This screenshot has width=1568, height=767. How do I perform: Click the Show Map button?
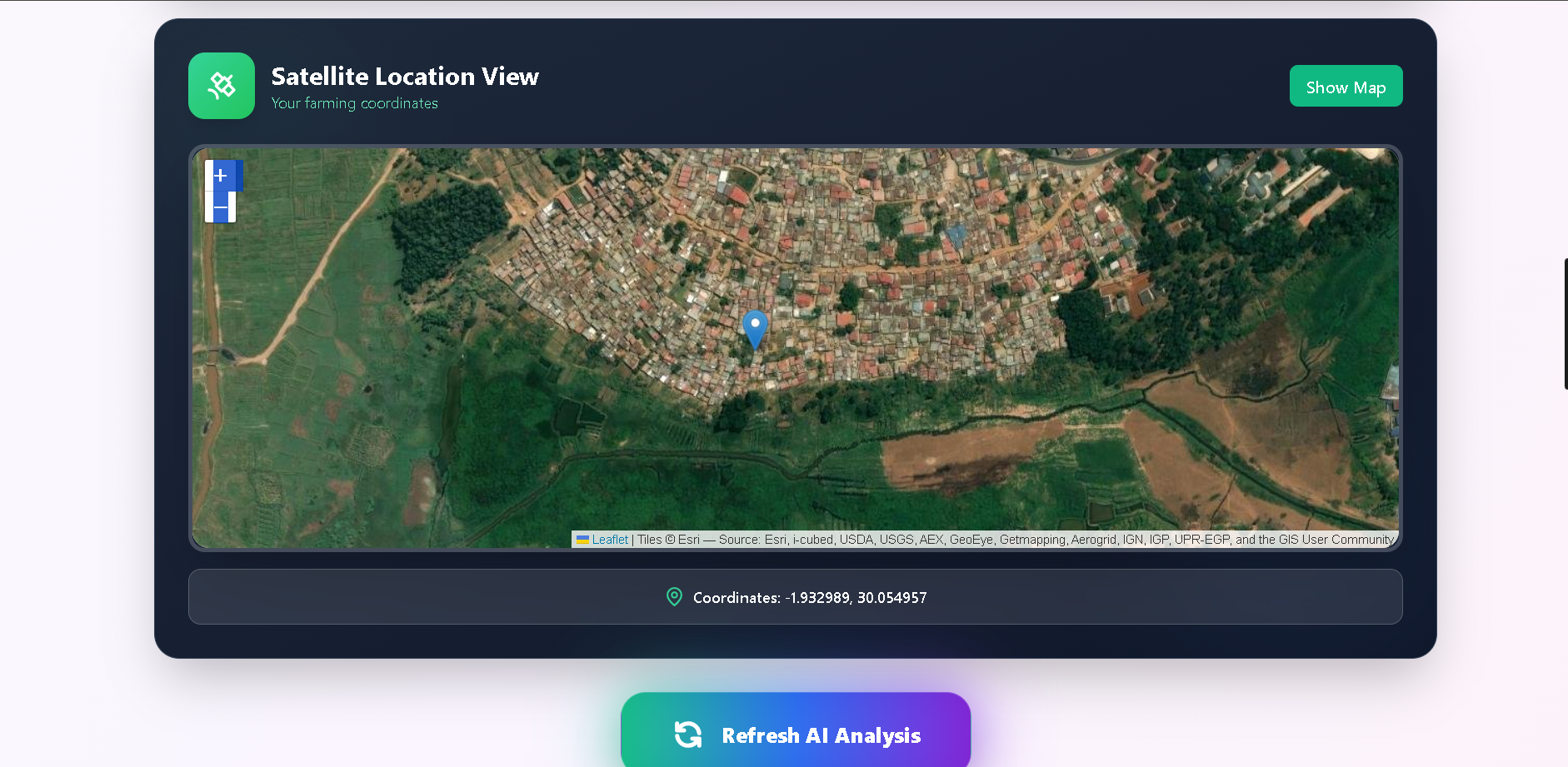[1346, 86]
